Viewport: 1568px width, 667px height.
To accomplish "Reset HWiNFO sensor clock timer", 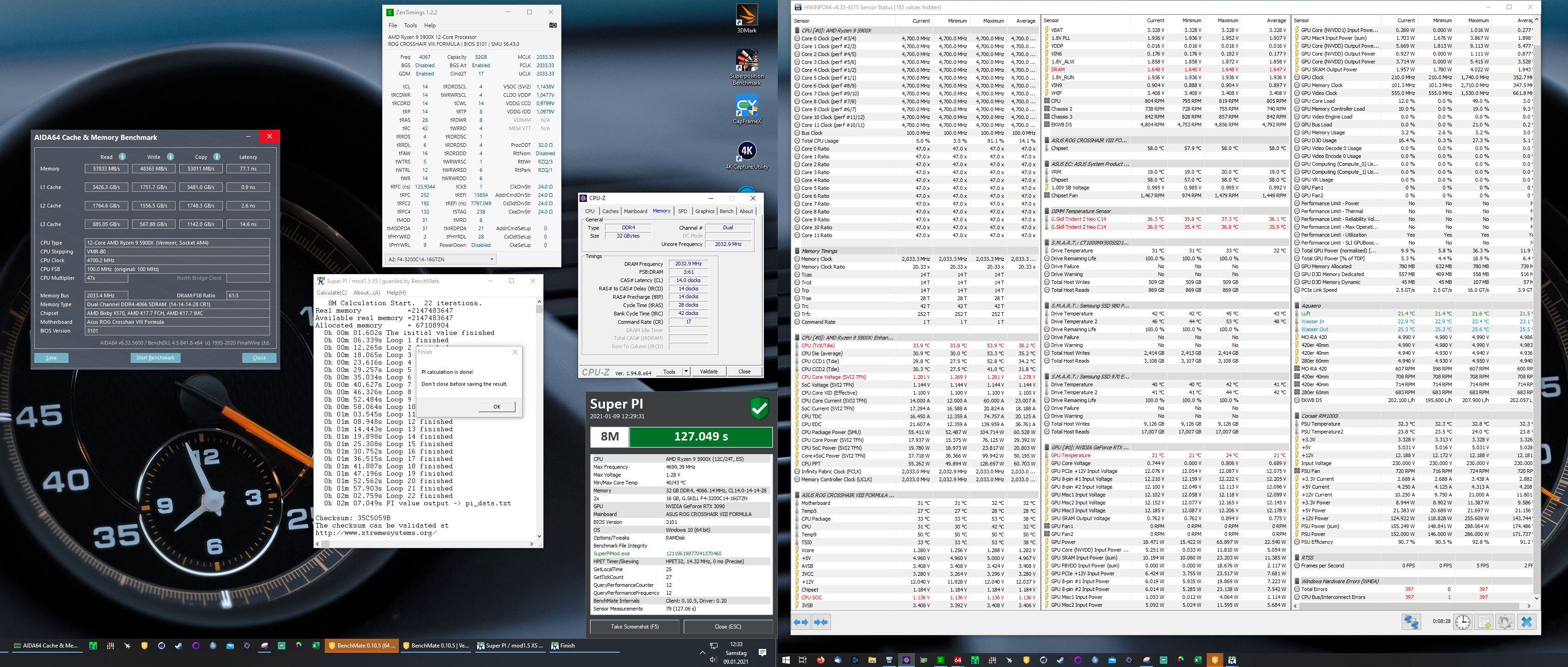I will [x=1463, y=622].
